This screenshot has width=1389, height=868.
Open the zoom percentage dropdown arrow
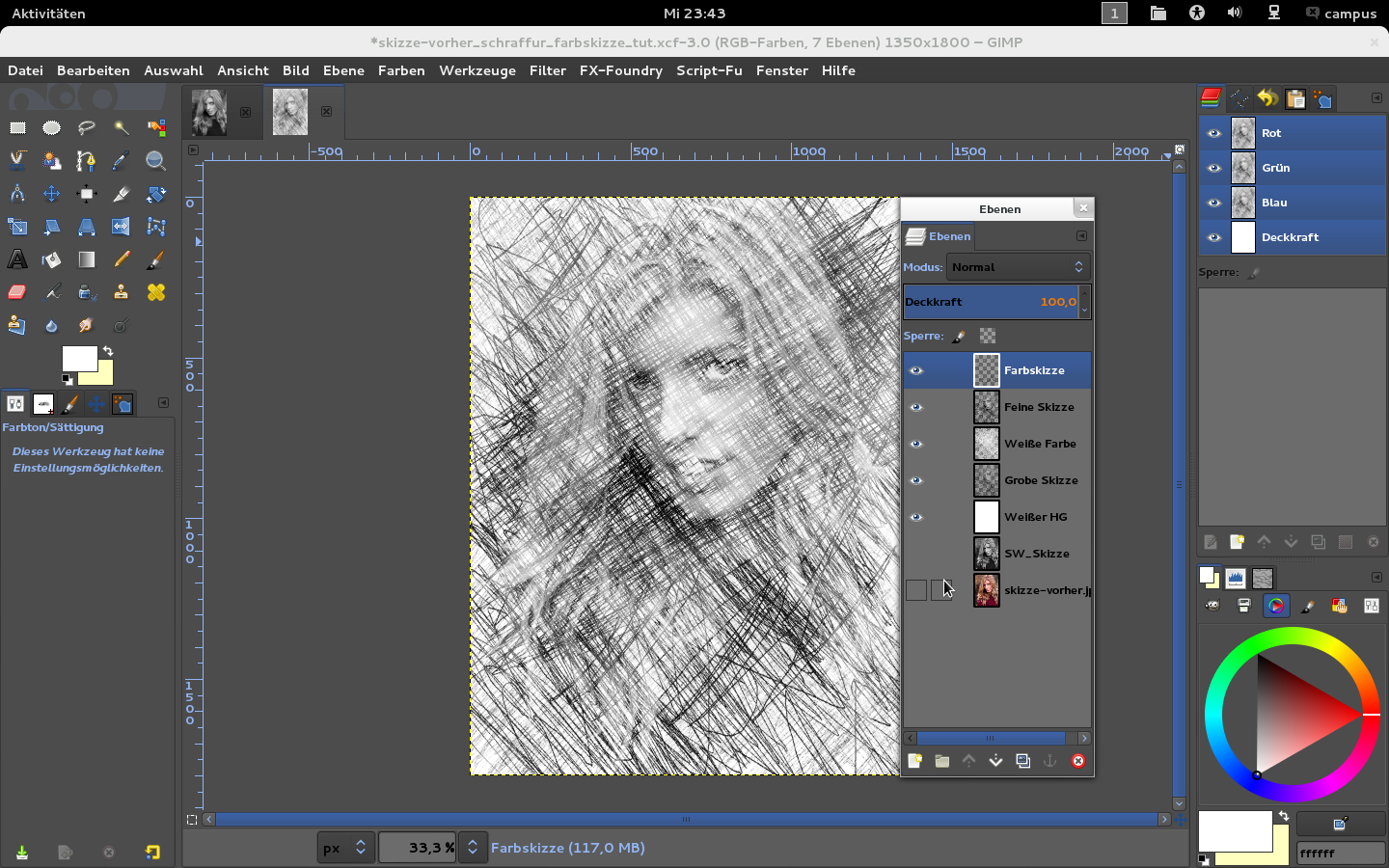tap(473, 848)
